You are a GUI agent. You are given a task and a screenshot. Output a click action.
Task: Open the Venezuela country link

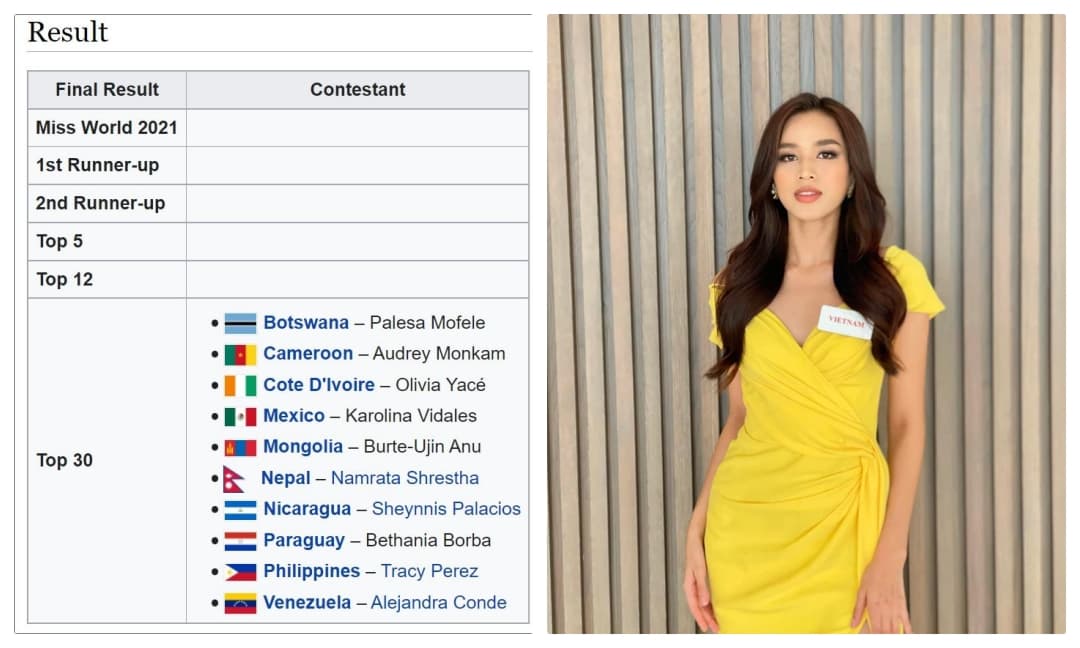[307, 603]
